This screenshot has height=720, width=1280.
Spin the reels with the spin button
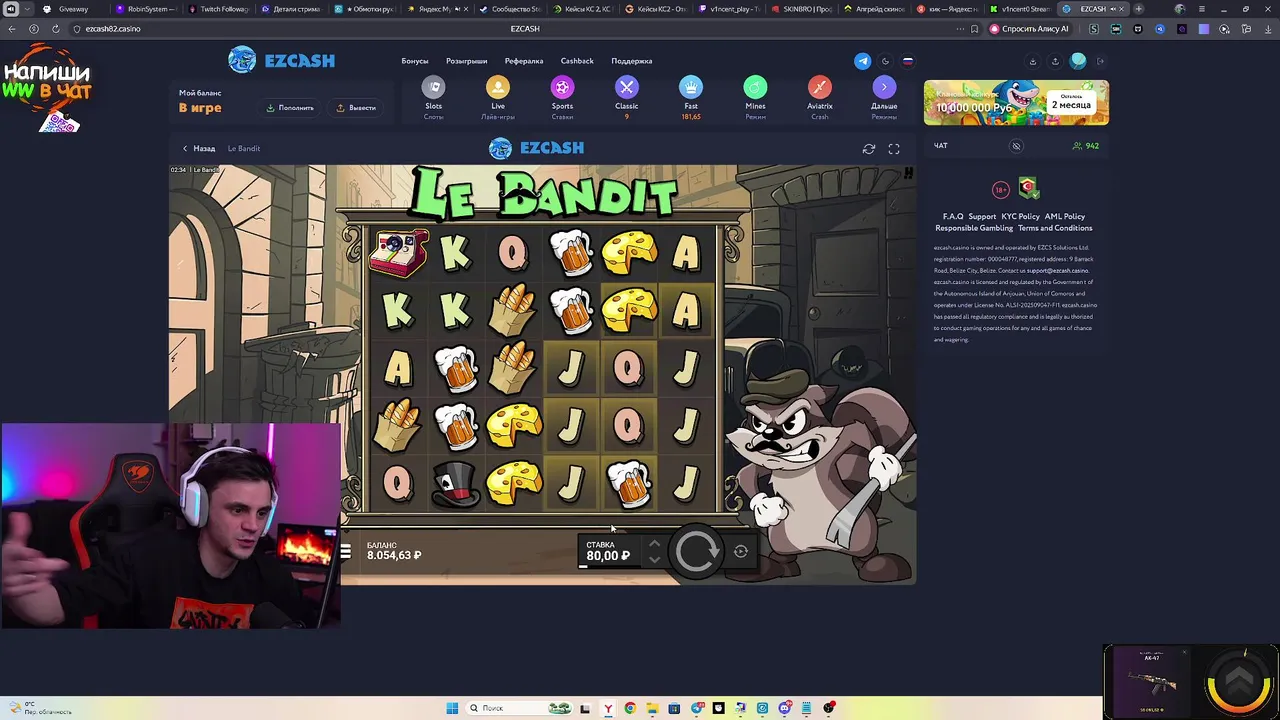pos(697,551)
